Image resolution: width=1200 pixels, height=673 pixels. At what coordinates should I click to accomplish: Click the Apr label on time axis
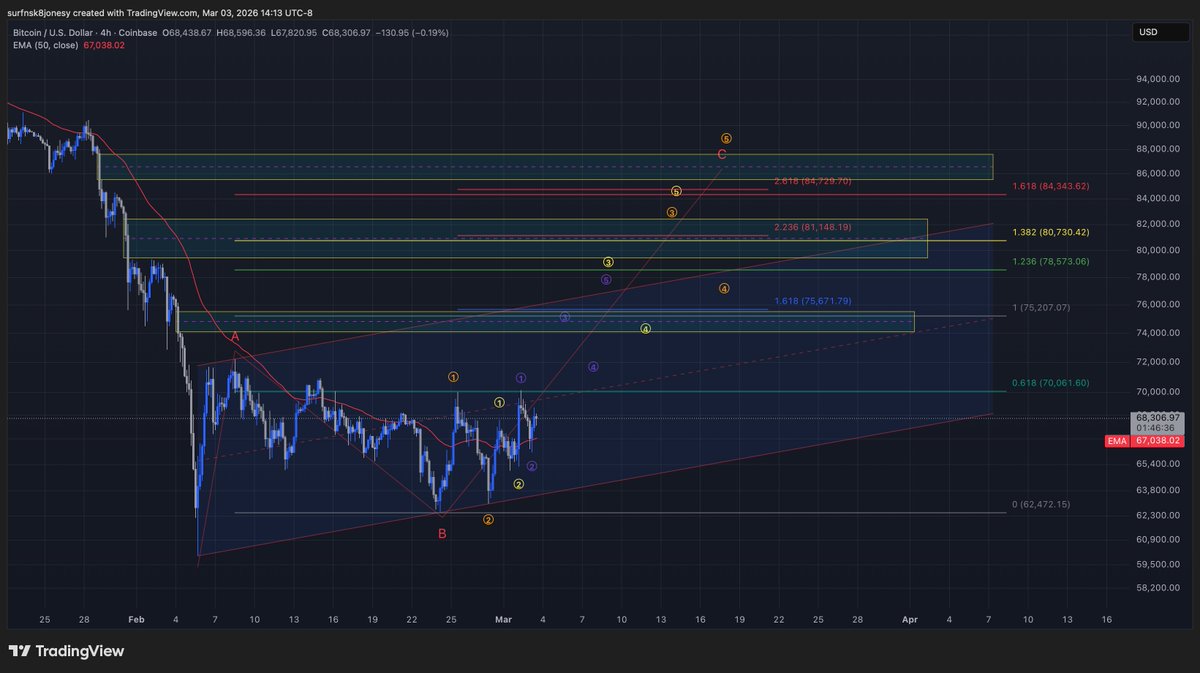tap(909, 620)
